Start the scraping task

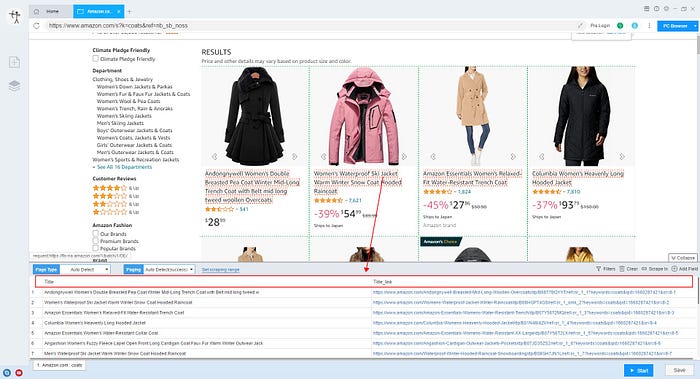[x=638, y=370]
